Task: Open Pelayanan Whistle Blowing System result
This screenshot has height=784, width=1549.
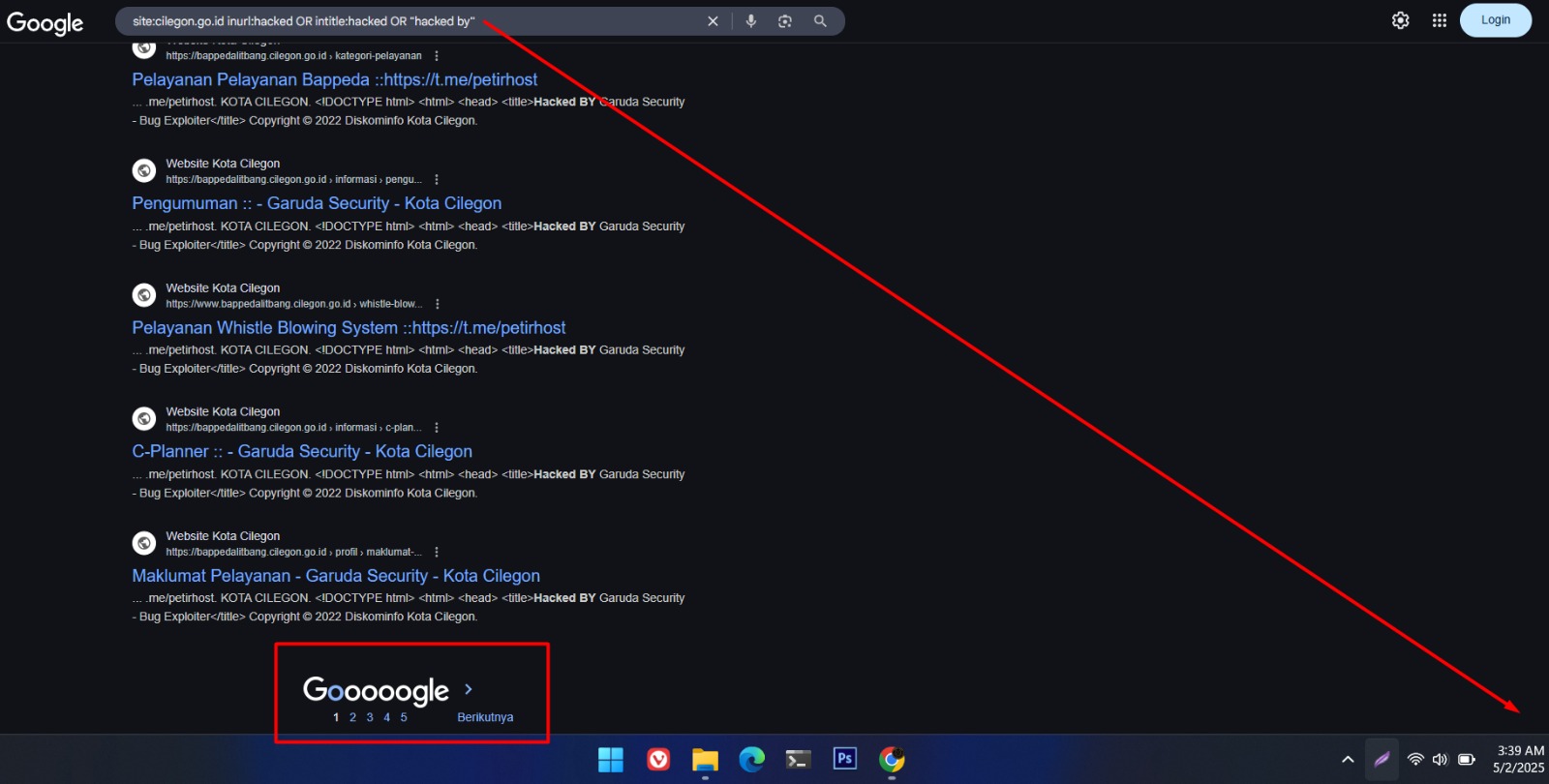Action: point(349,328)
